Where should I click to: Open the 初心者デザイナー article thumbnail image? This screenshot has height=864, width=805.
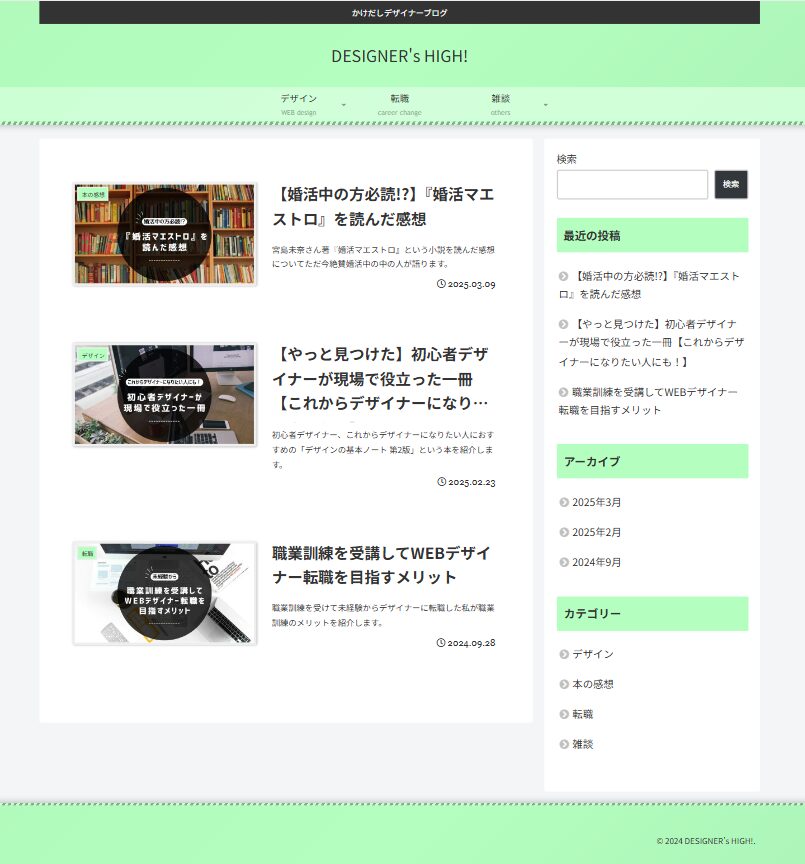(x=165, y=394)
